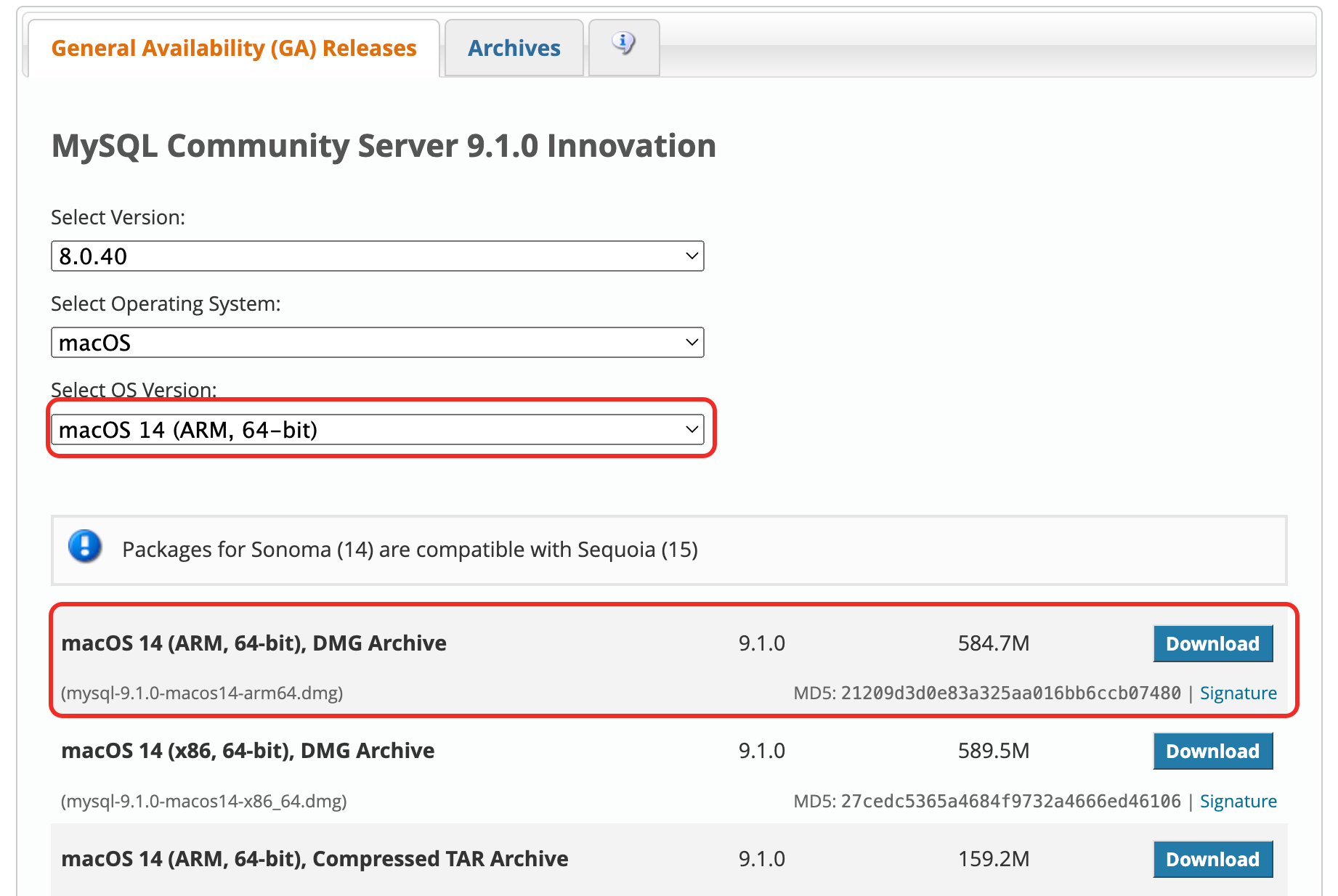The image size is (1338, 896).
Task: Click the file name (mysql-9.1.0-macos14-arm64.dmg)
Action: pyautogui.click(x=202, y=693)
